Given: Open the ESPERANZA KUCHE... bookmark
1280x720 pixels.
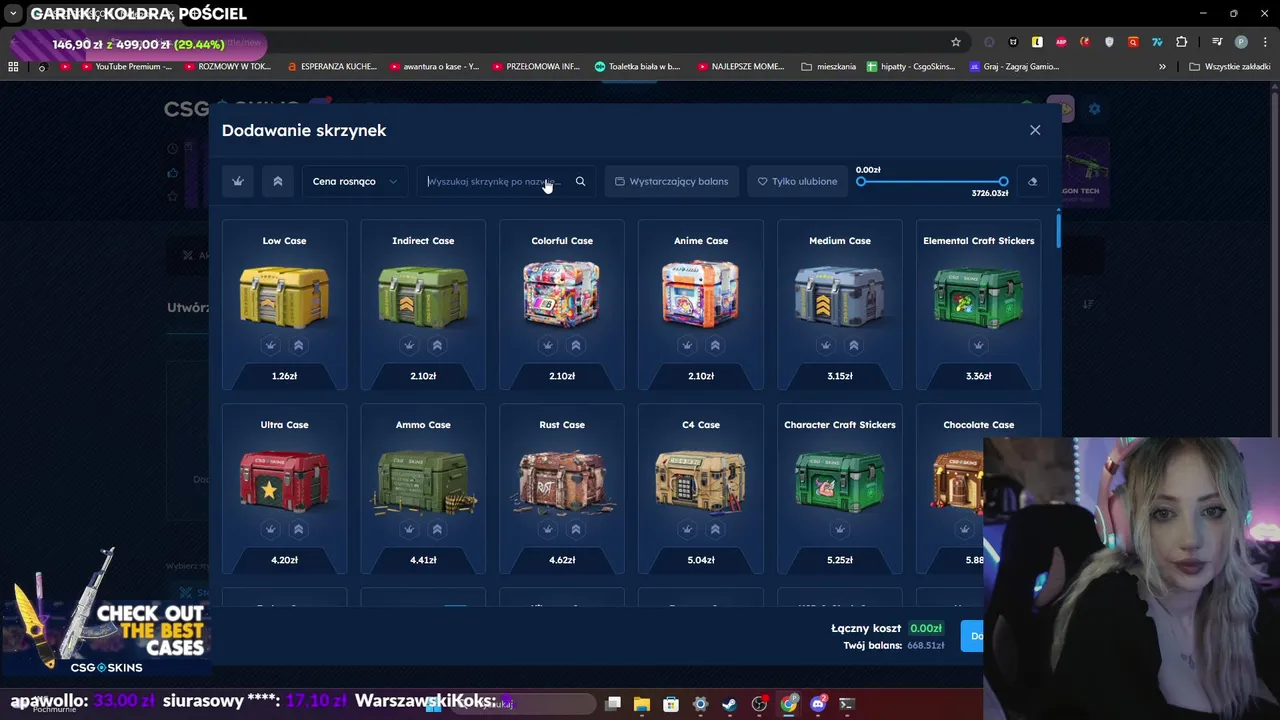Looking at the screenshot, I should 332,67.
